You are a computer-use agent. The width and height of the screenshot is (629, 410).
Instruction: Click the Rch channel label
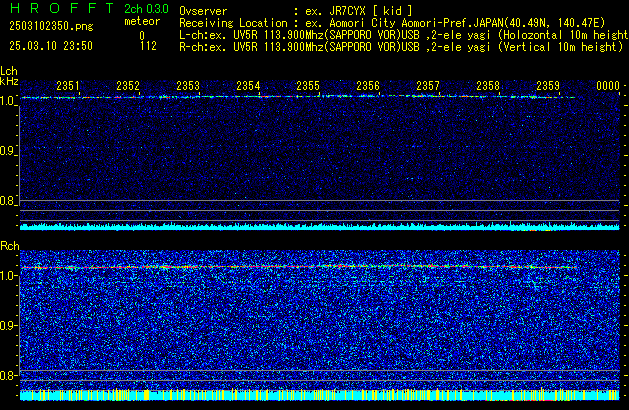click(x=10, y=246)
